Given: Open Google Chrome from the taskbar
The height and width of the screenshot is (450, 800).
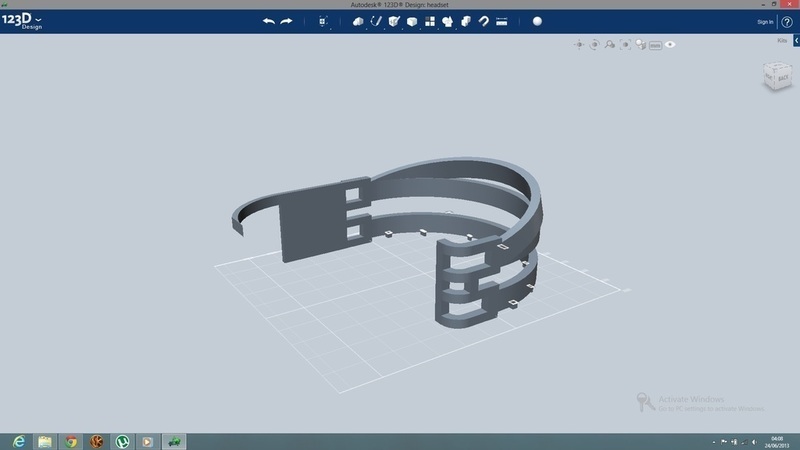Looking at the screenshot, I should coord(71,441).
